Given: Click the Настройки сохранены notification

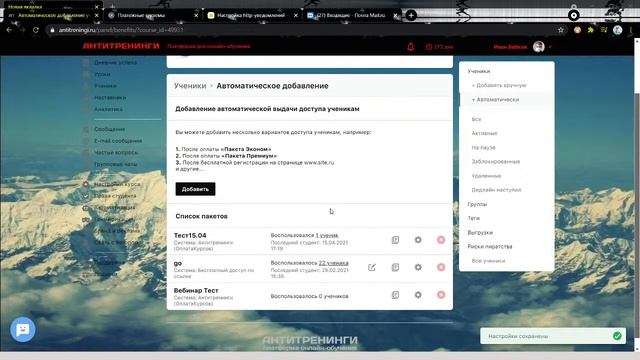Looking at the screenshot, I should (553, 336).
